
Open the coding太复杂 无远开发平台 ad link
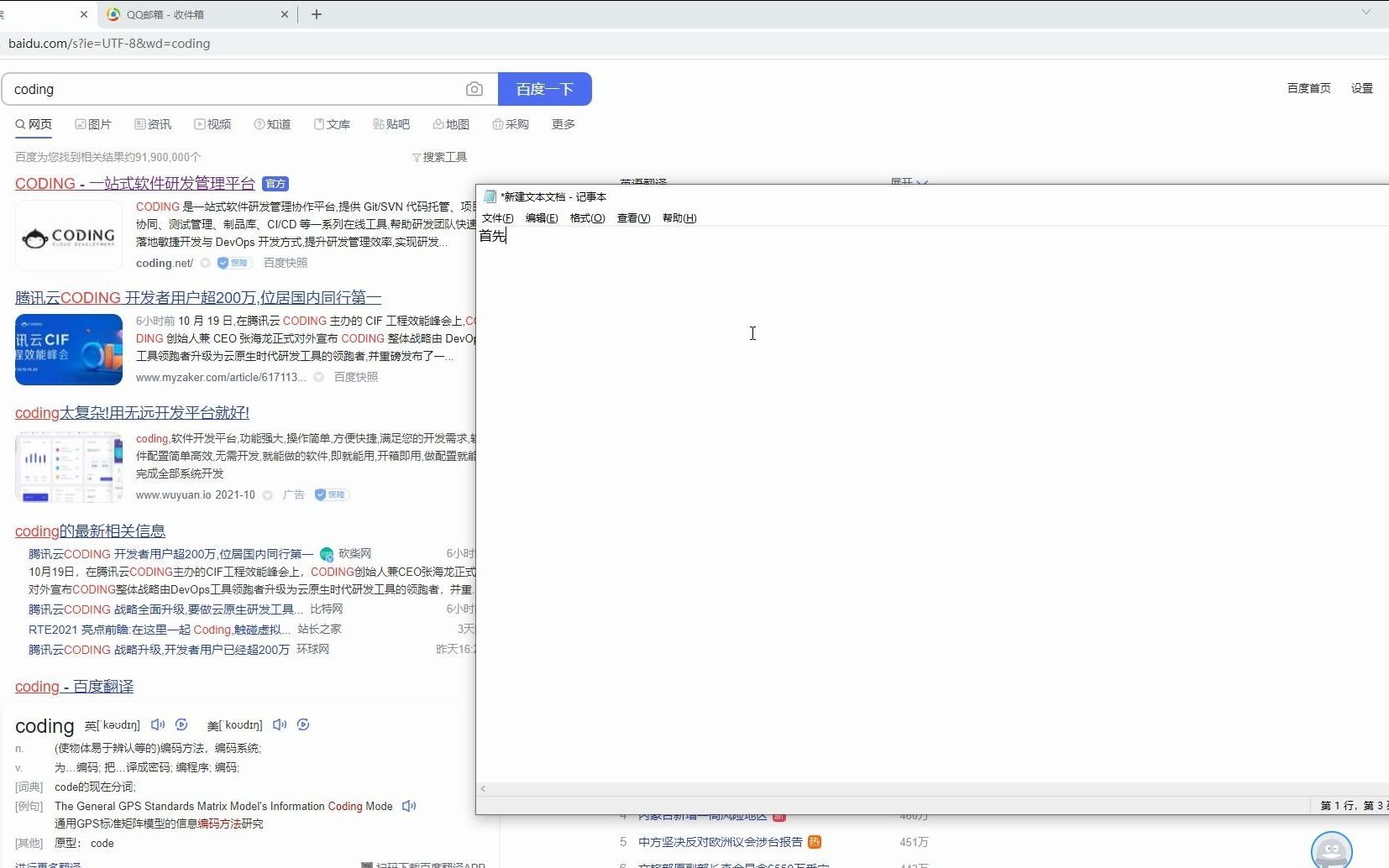tap(132, 412)
